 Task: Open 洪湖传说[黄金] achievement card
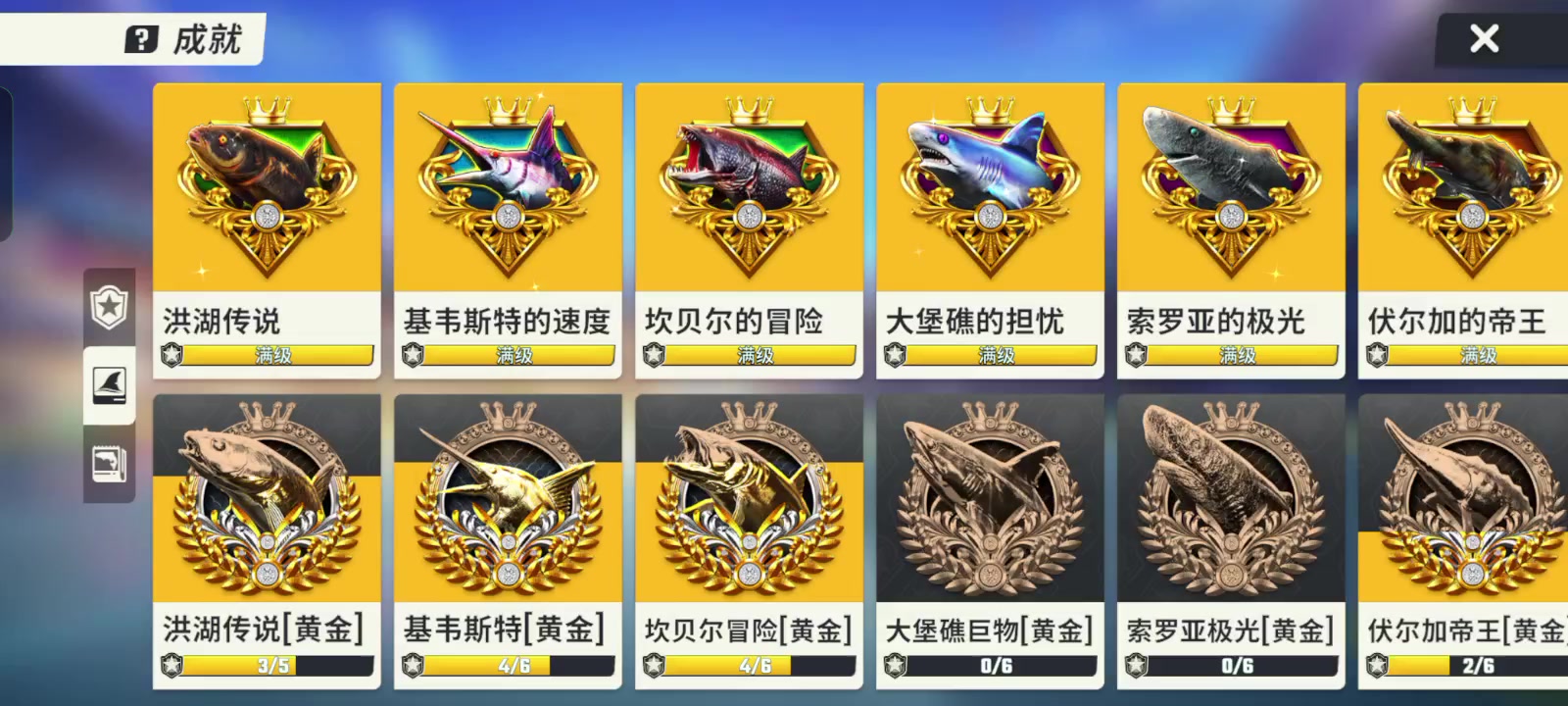267,541
